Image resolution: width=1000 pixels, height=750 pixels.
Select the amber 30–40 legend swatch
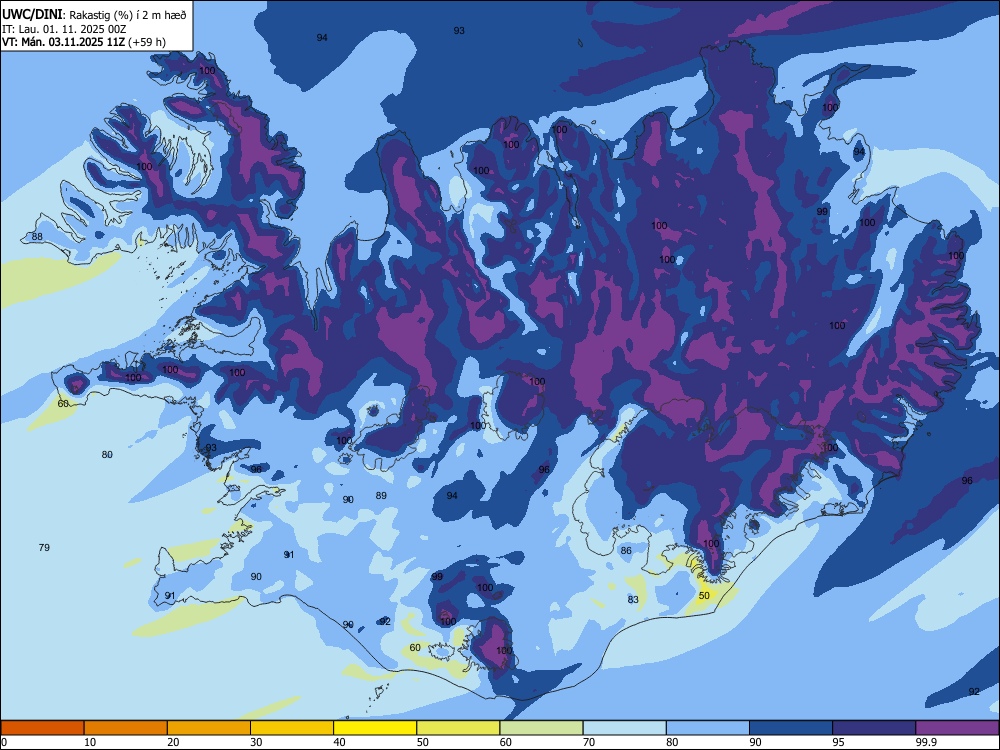pos(292,728)
